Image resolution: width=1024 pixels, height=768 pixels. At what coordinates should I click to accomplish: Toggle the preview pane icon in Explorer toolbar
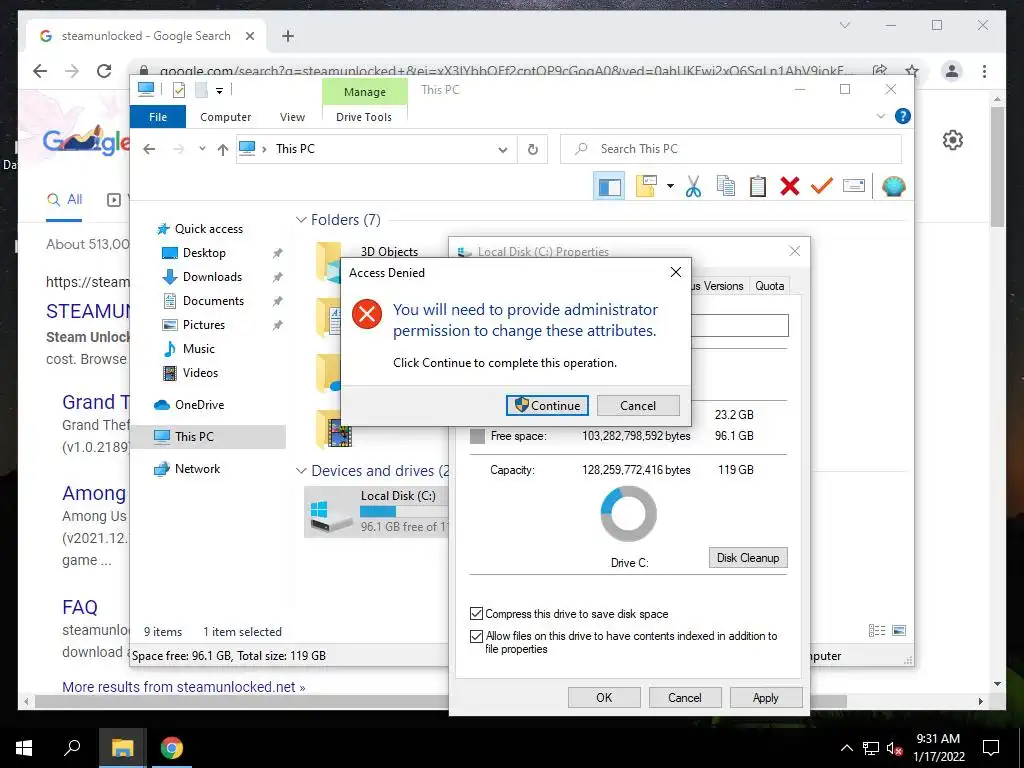(609, 187)
